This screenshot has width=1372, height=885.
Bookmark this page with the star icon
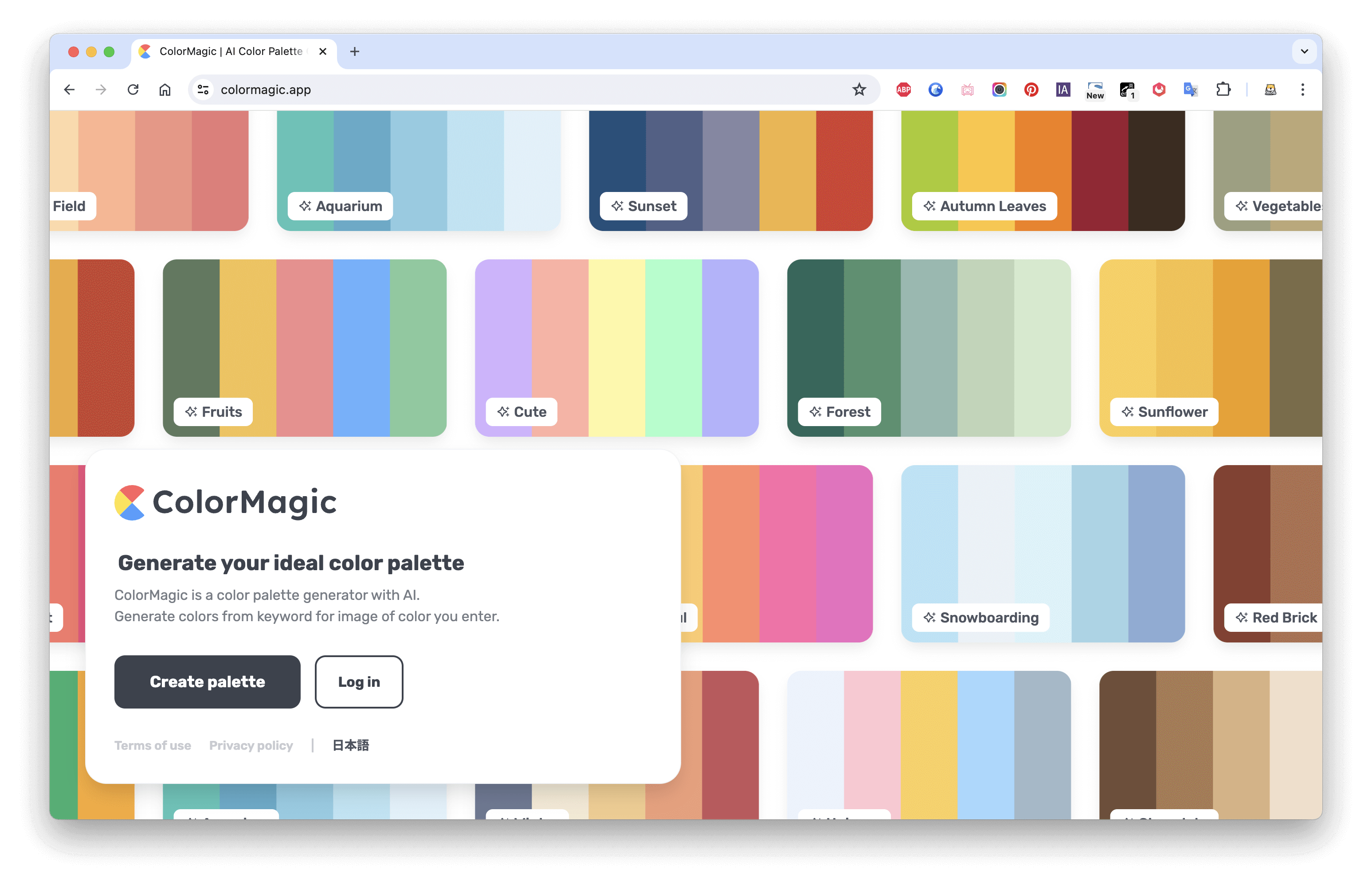[859, 90]
